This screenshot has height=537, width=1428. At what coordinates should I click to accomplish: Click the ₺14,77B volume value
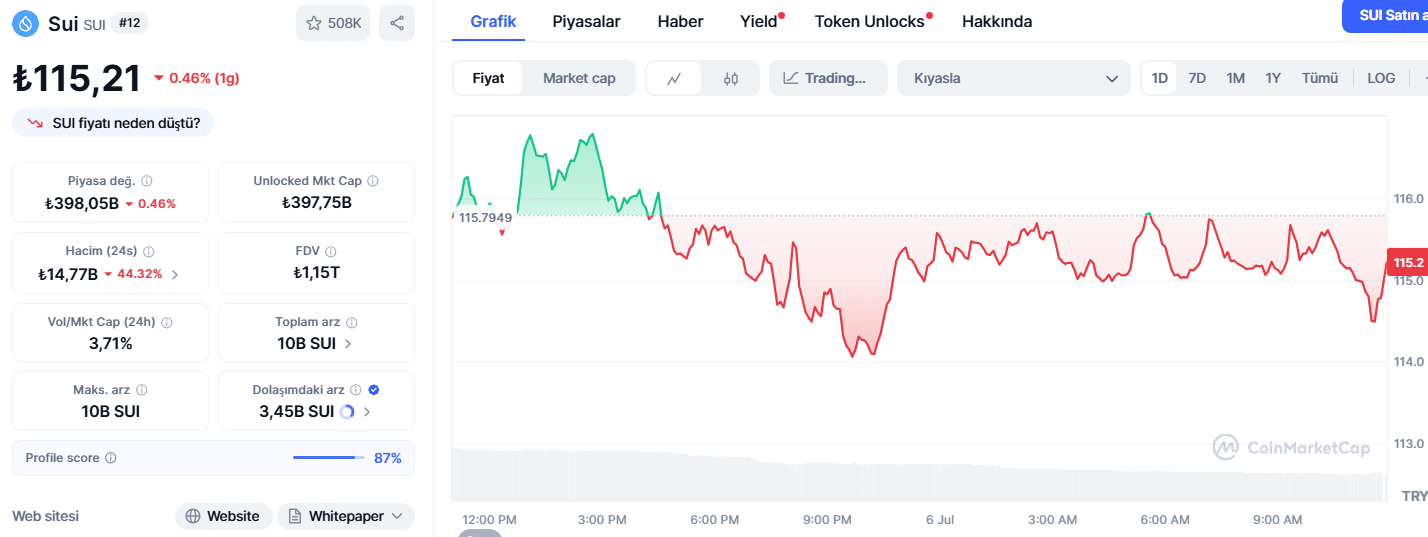68,274
